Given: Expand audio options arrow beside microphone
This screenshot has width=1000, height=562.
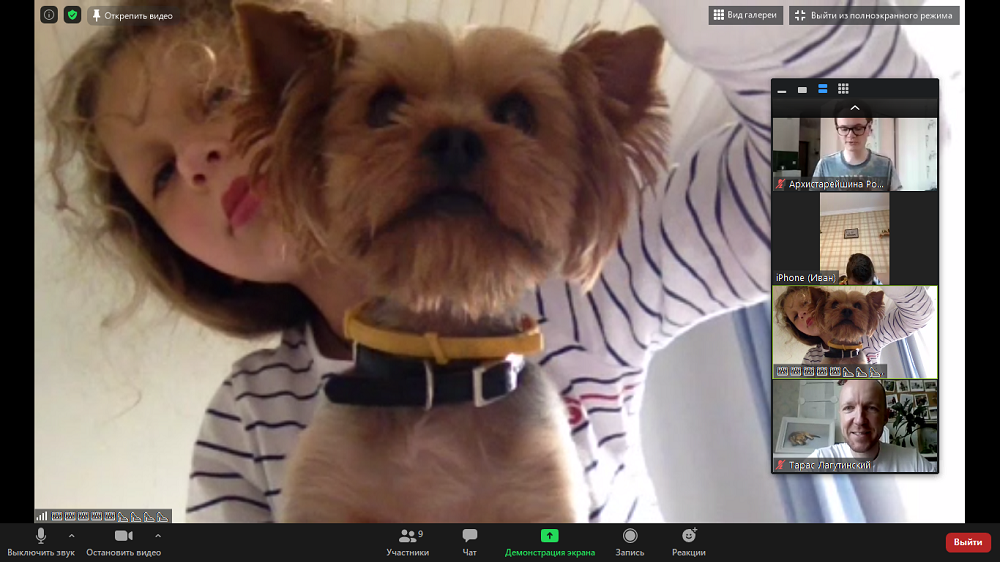Looking at the screenshot, I should (71, 536).
